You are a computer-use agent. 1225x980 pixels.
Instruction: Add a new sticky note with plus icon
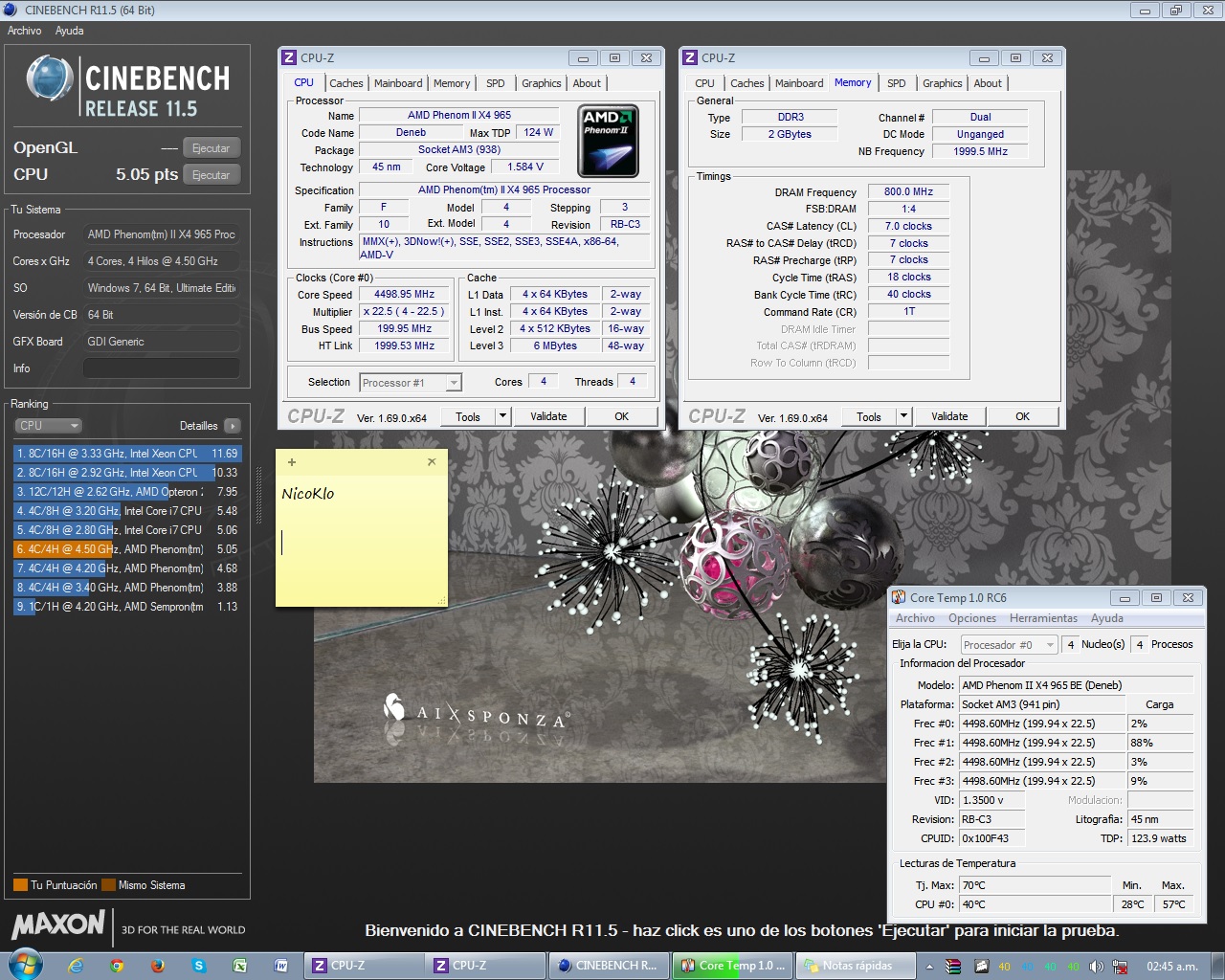[292, 462]
